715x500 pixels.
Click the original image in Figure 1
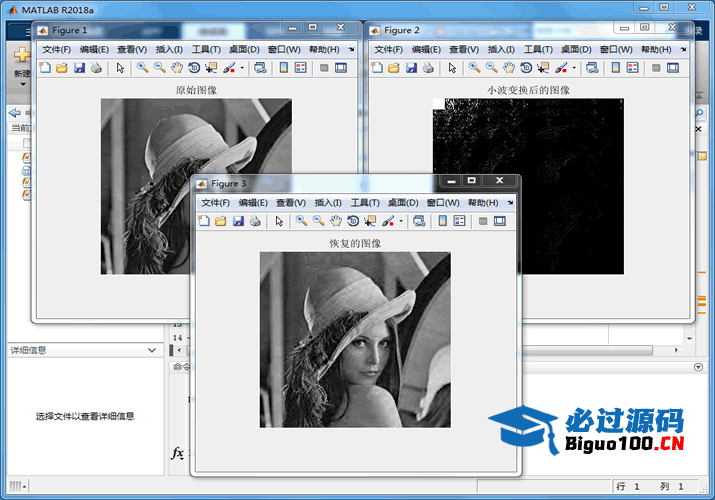point(196,186)
